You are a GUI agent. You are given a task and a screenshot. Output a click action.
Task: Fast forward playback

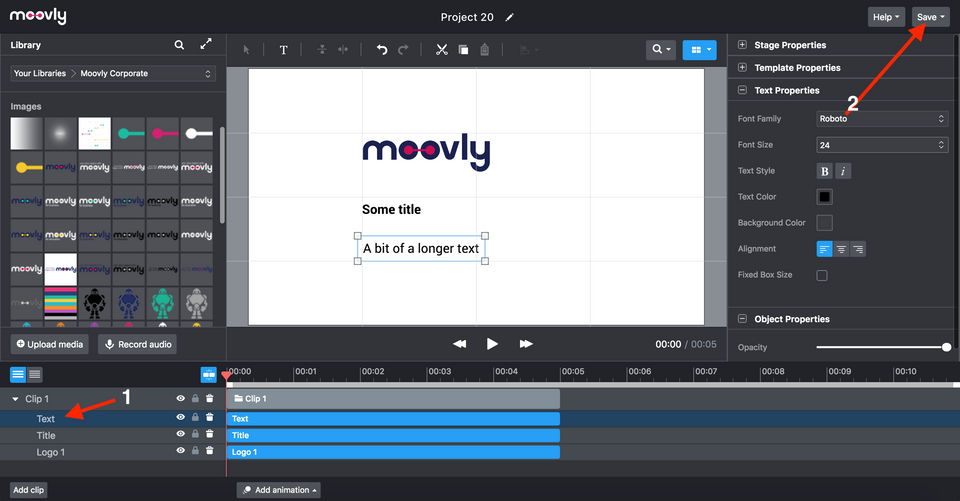[x=525, y=344]
